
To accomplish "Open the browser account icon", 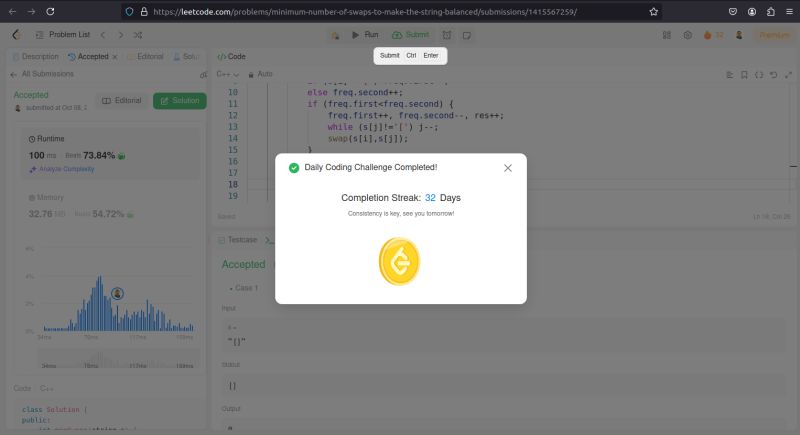I will 752,12.
